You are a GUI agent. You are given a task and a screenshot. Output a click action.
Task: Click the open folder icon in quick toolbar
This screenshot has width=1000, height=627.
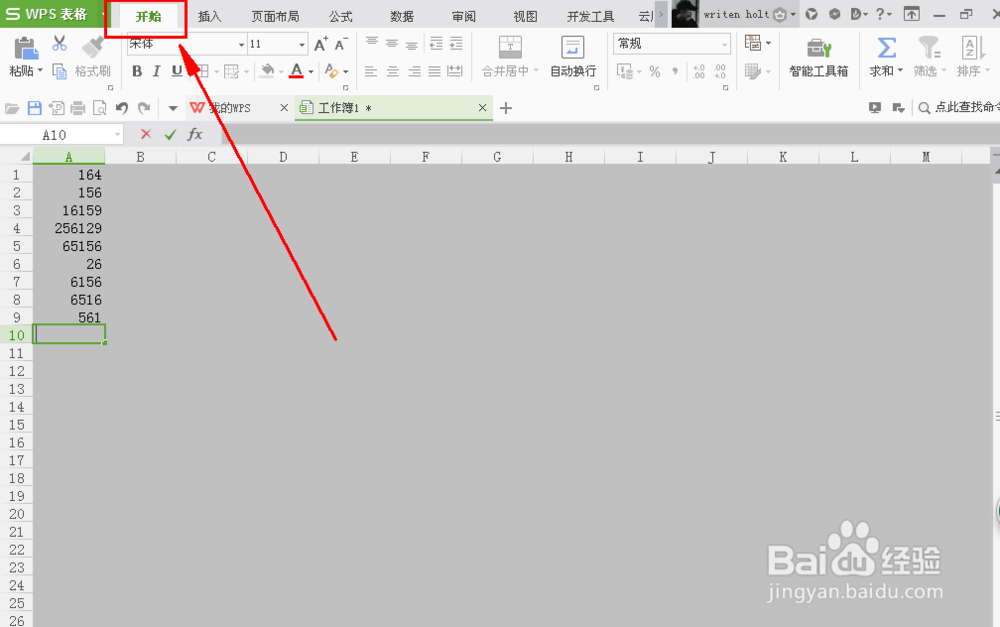click(x=12, y=108)
